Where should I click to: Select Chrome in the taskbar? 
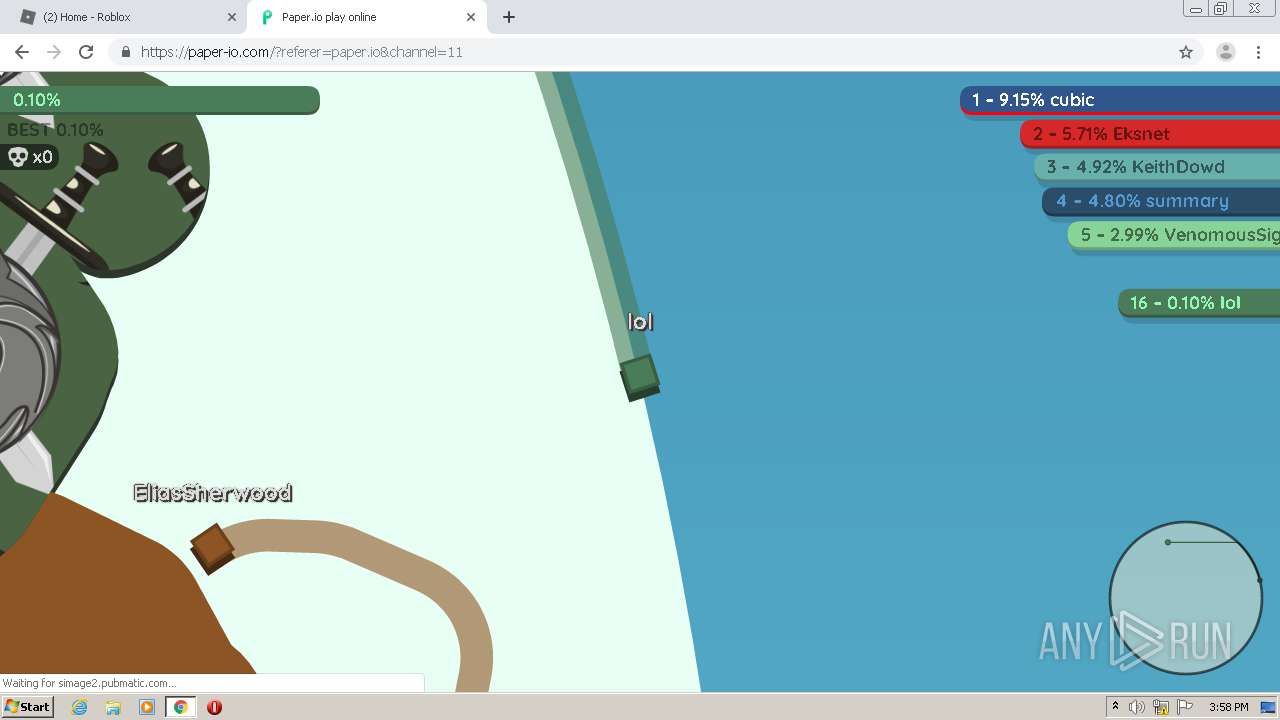click(181, 707)
